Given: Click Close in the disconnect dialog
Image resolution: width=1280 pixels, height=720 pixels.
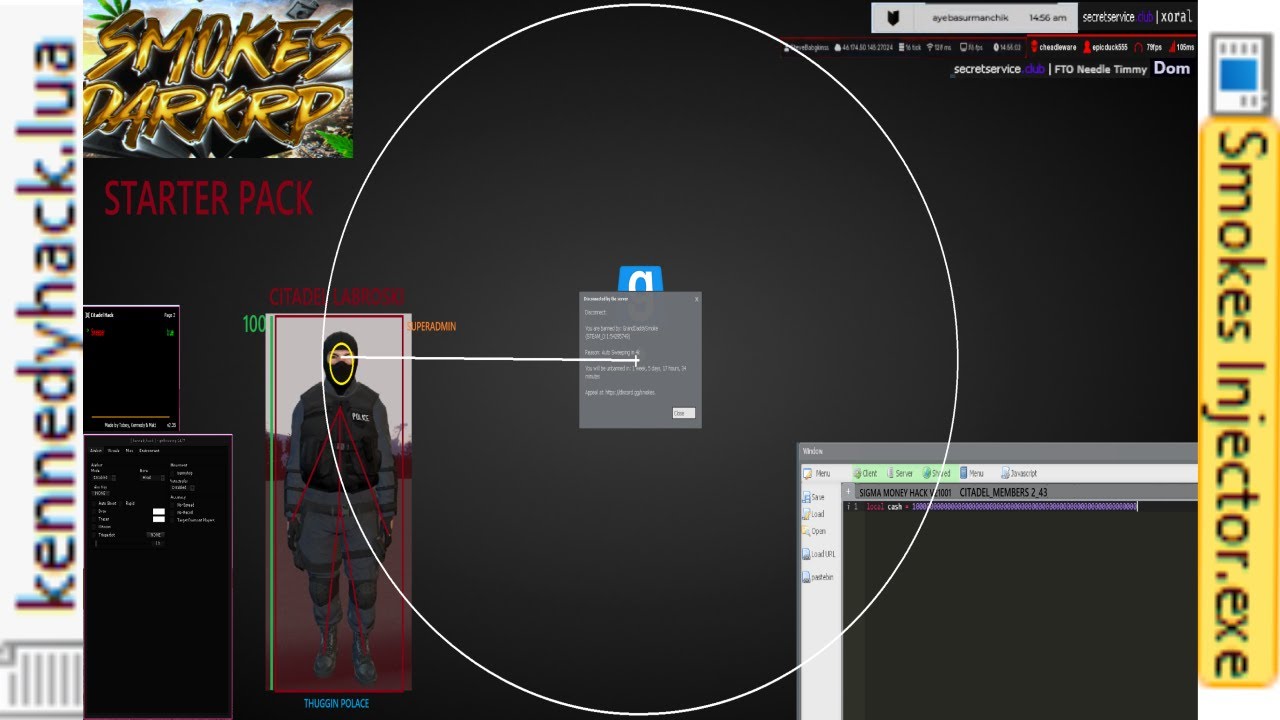Looking at the screenshot, I should (x=683, y=413).
